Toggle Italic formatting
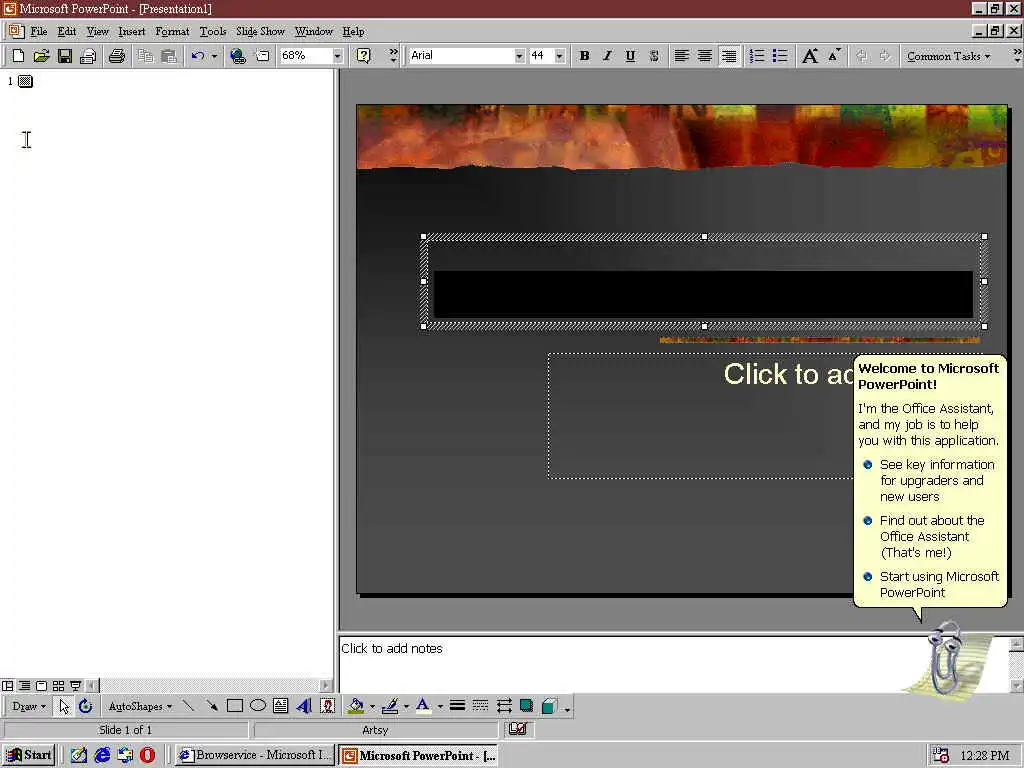Image resolution: width=1024 pixels, height=768 pixels. point(607,56)
